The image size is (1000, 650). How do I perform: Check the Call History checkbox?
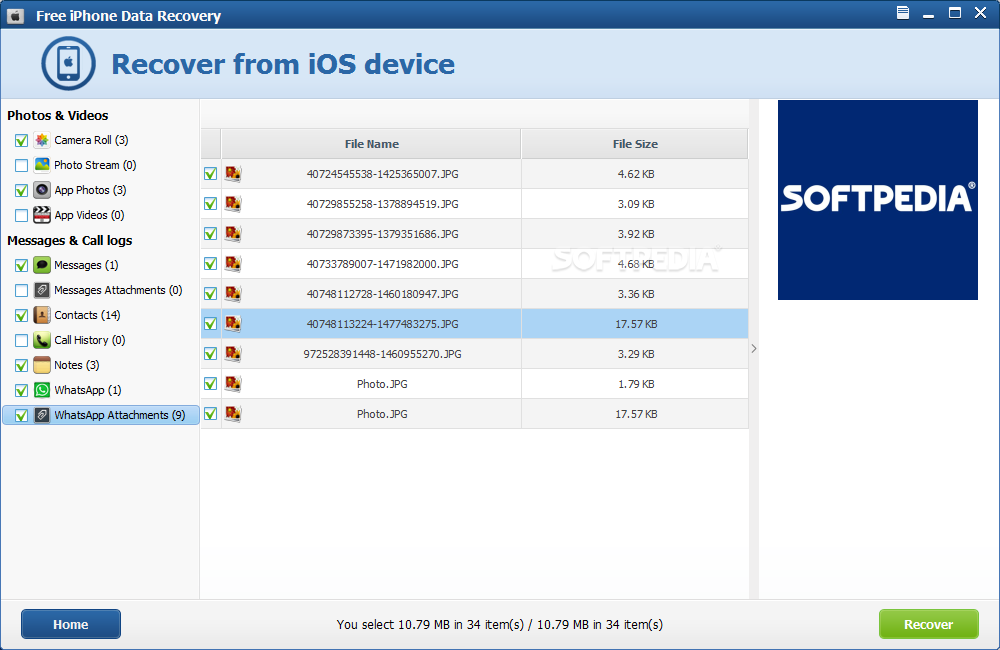tap(21, 341)
